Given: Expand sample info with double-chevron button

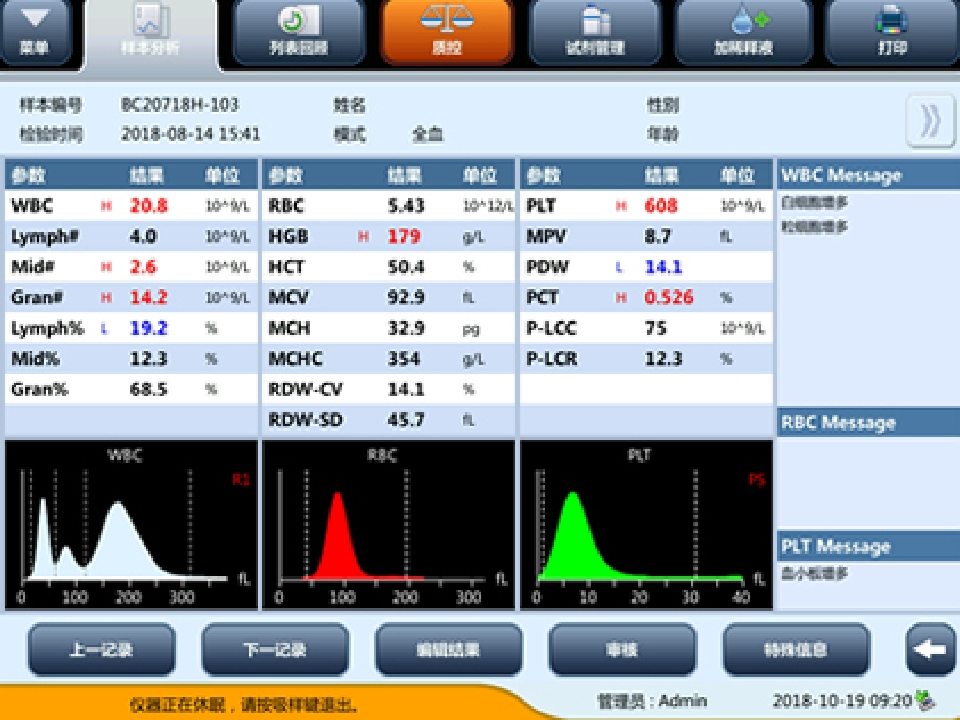Looking at the screenshot, I should (929, 120).
